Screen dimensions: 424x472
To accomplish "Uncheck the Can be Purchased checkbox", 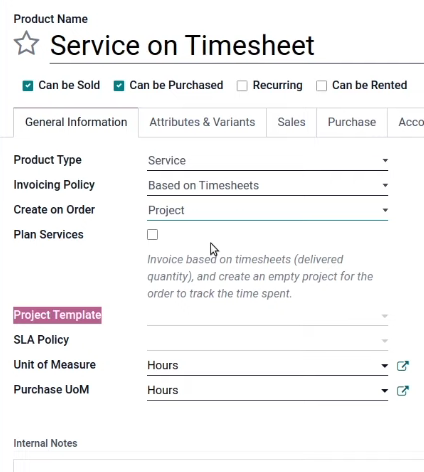I will (119, 86).
